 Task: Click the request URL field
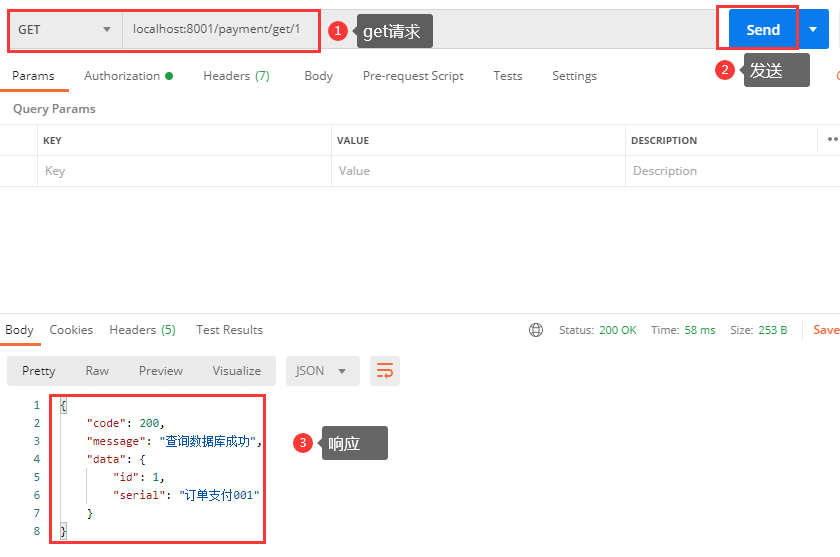coord(220,29)
